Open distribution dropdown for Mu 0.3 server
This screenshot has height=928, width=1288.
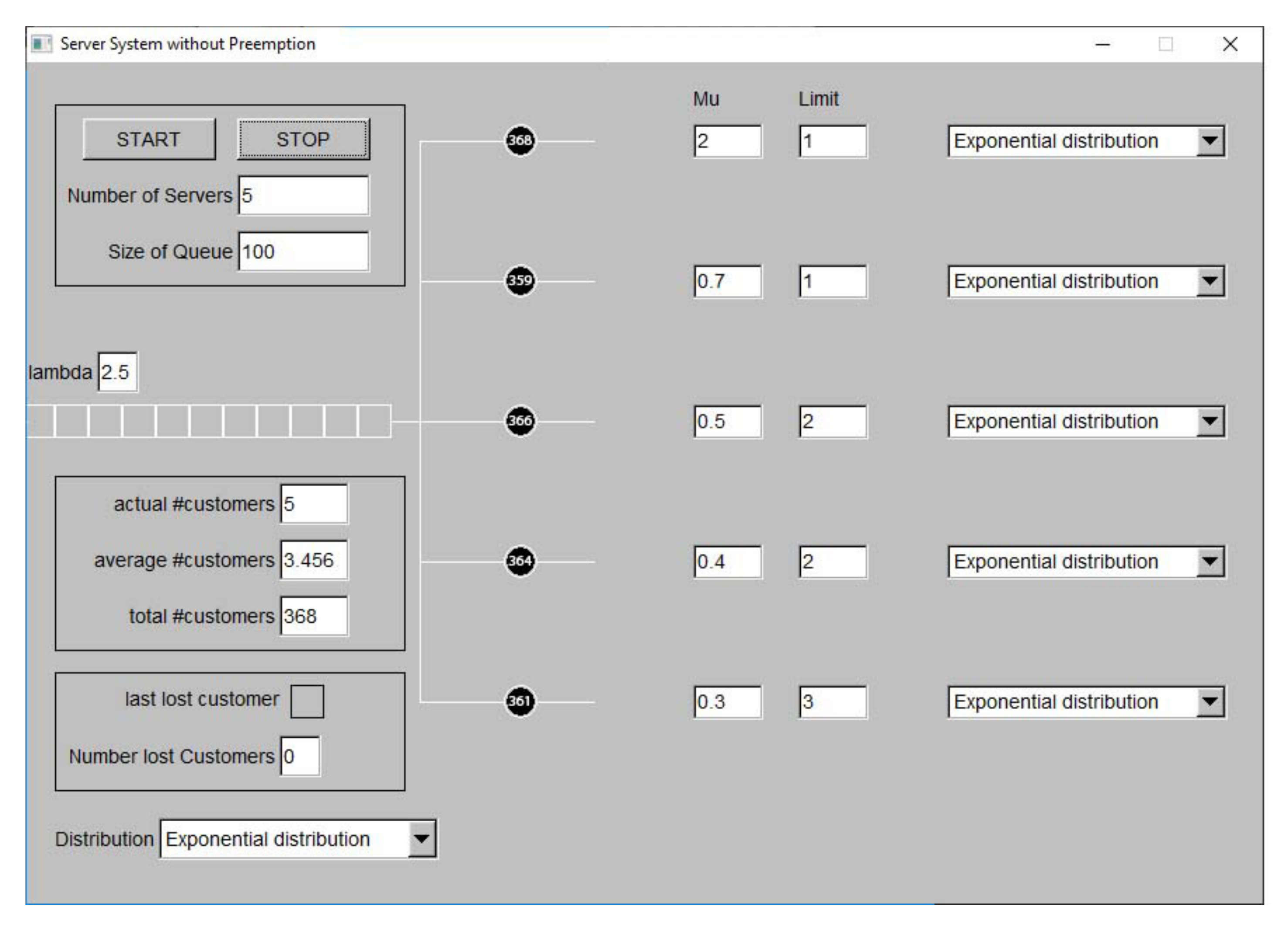click(x=1210, y=701)
